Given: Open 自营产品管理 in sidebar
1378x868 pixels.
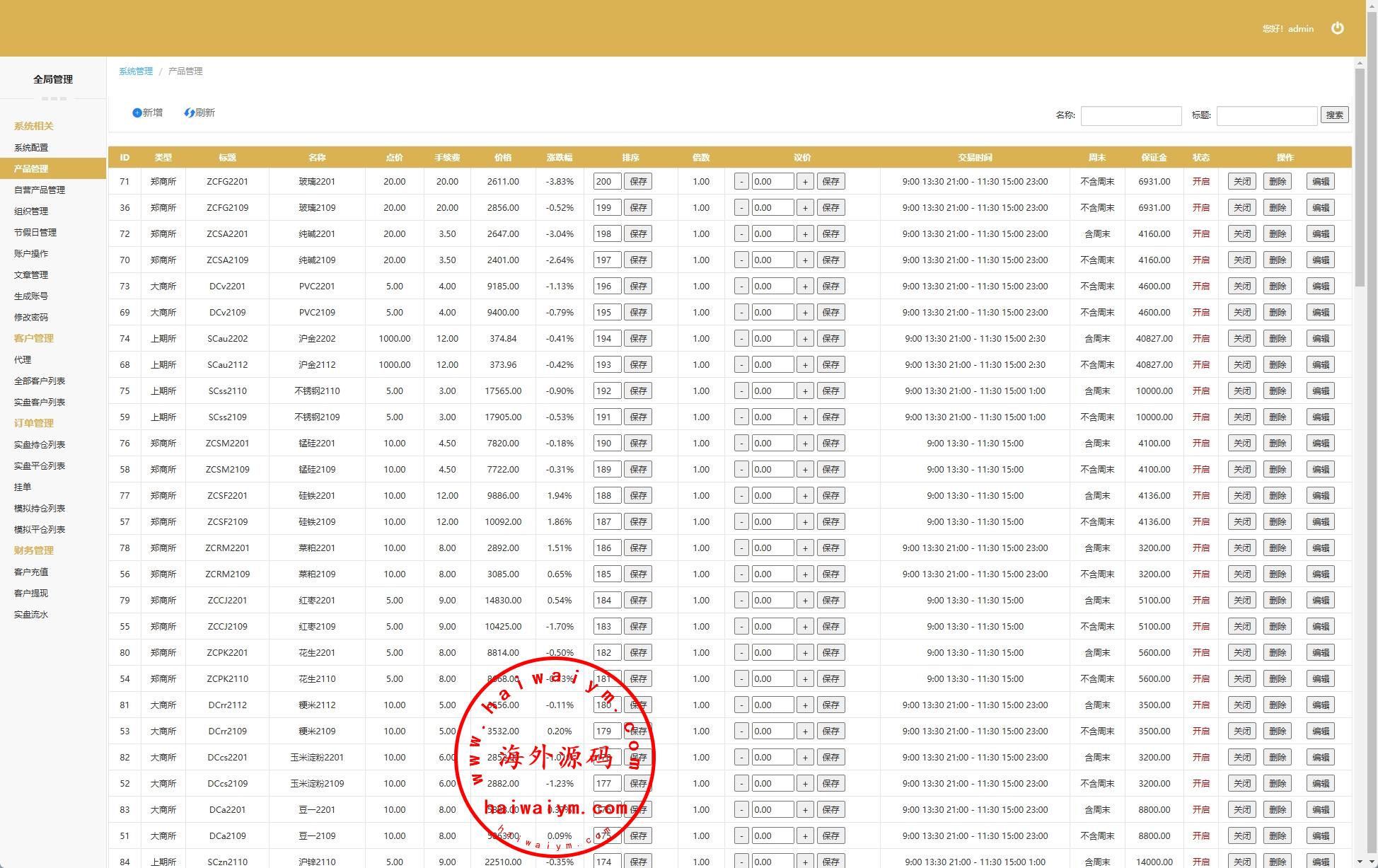Looking at the screenshot, I should (40, 190).
